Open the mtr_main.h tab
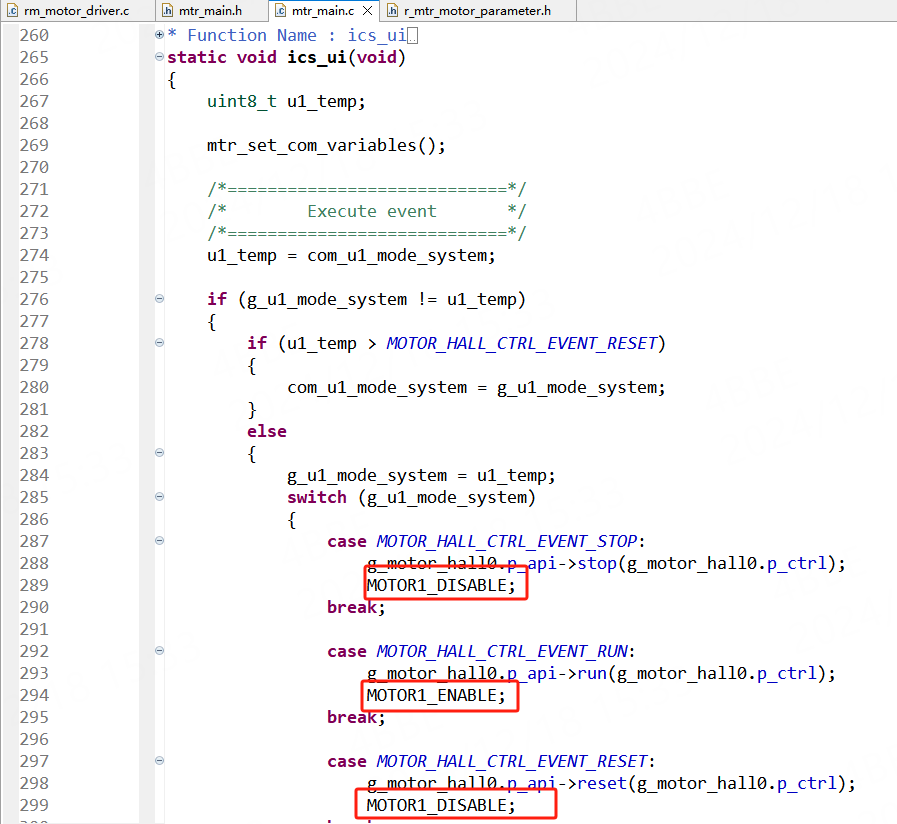Image resolution: width=897 pixels, height=824 pixels. [209, 11]
